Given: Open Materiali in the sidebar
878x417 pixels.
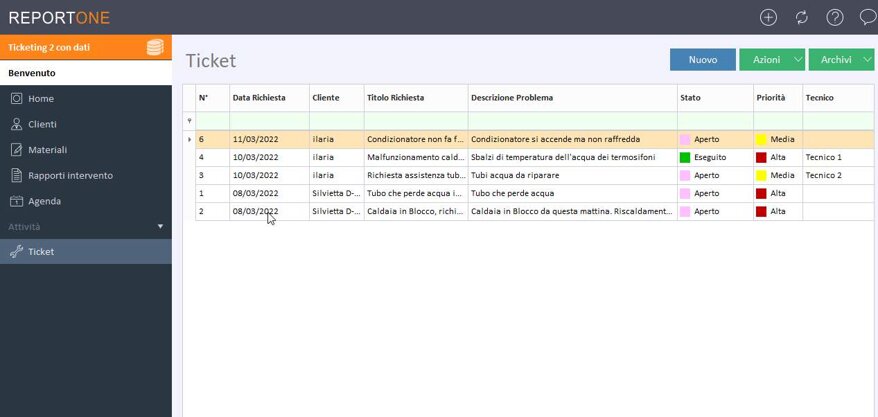Looking at the screenshot, I should click(x=47, y=150).
